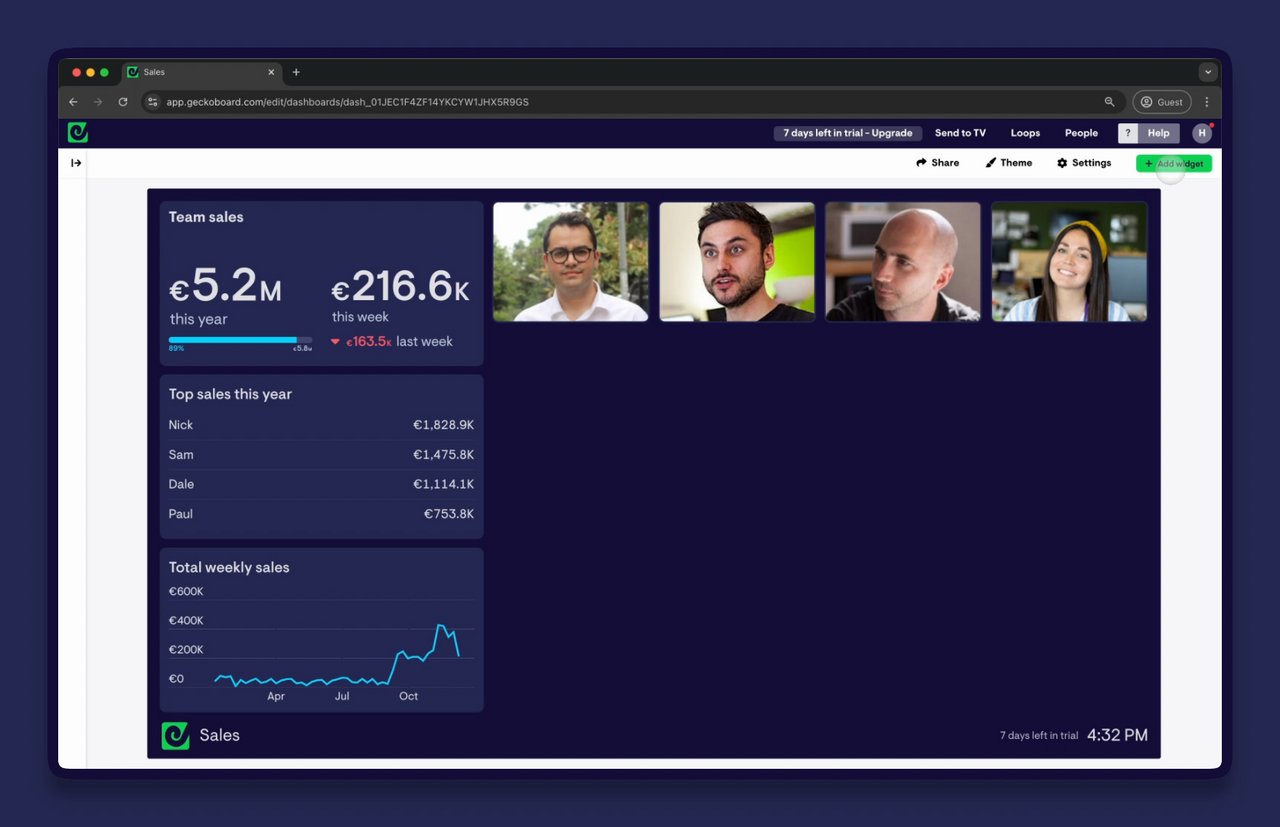
Task: Open the H user avatar menu
Action: point(1202,133)
